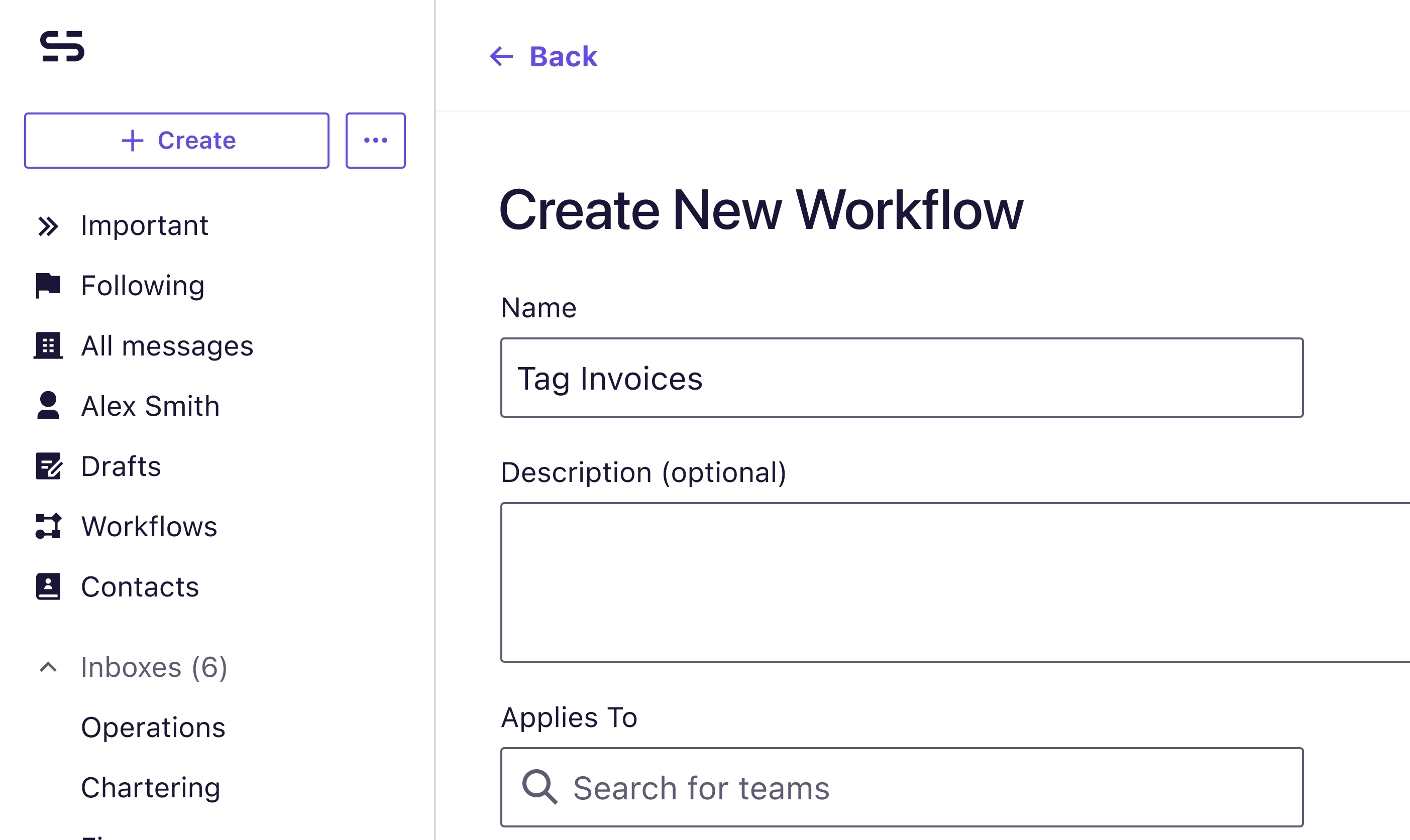This screenshot has height=840, width=1410.
Task: Select the Operations inbox
Action: (x=153, y=728)
